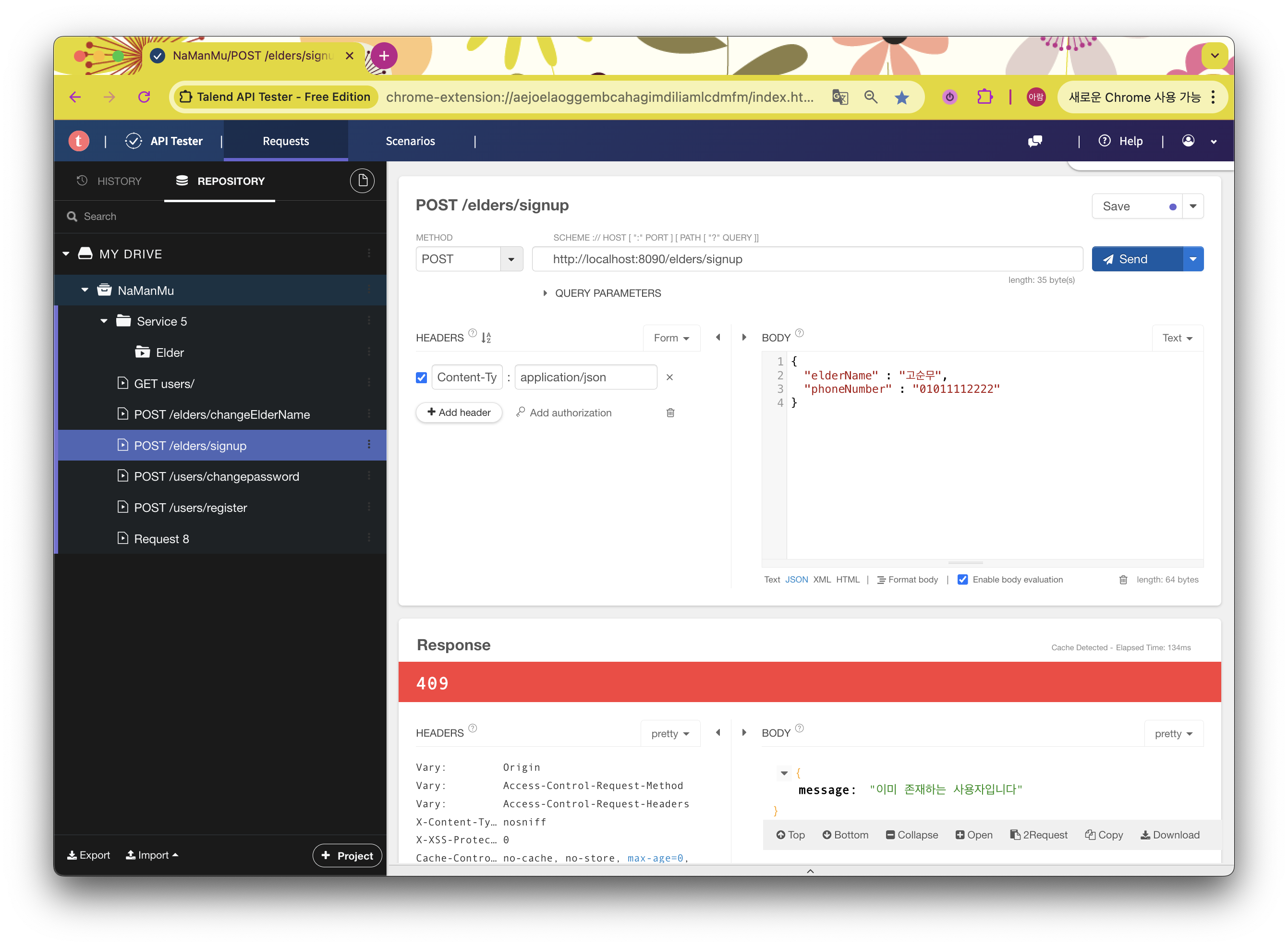This screenshot has width=1288, height=947.
Task: Bookmark star icon in address bar
Action: 902,97
